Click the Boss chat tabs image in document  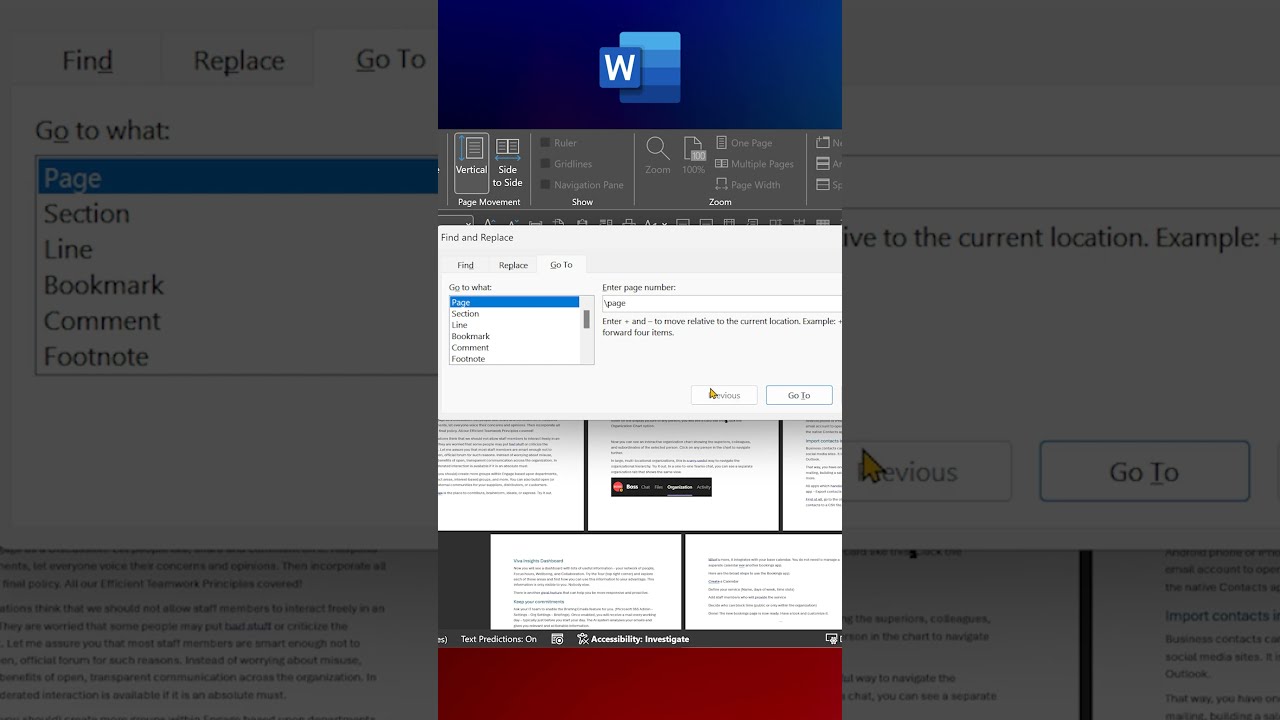point(661,487)
